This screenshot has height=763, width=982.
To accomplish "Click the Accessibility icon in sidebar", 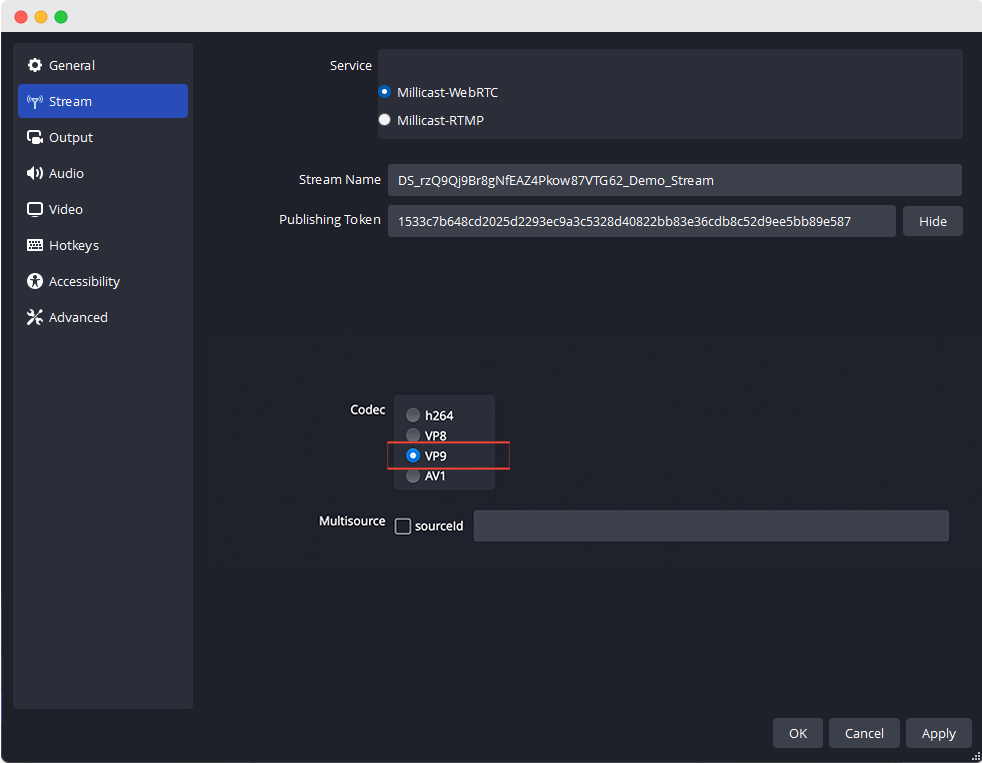I will point(35,281).
